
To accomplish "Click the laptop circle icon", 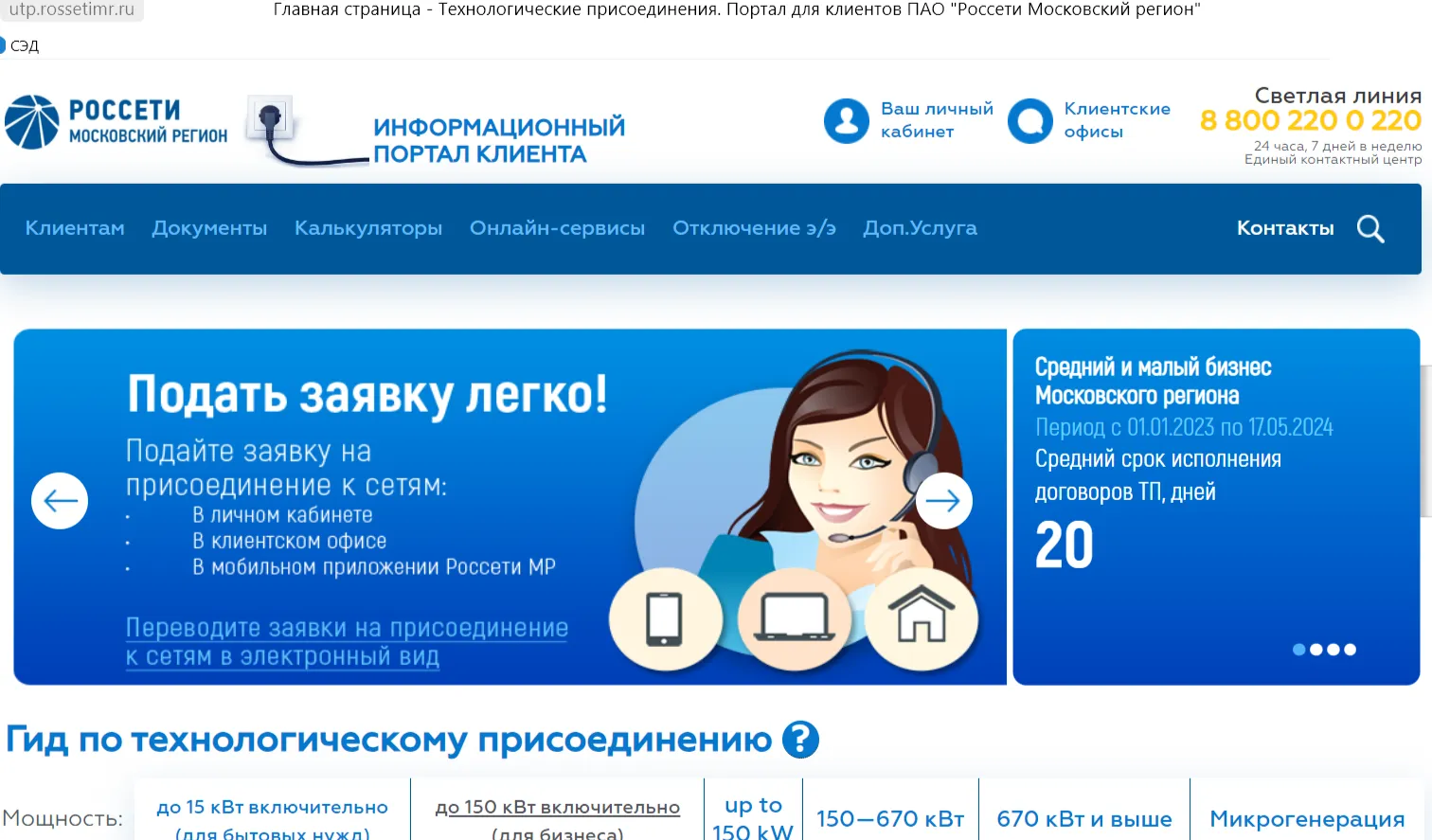I will [x=795, y=619].
